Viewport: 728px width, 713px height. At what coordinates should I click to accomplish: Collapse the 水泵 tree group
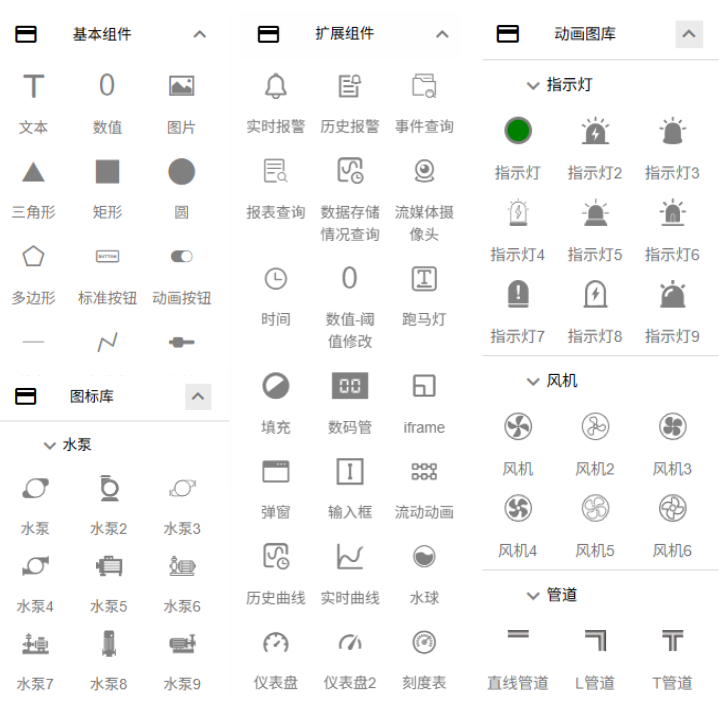(x=49, y=445)
